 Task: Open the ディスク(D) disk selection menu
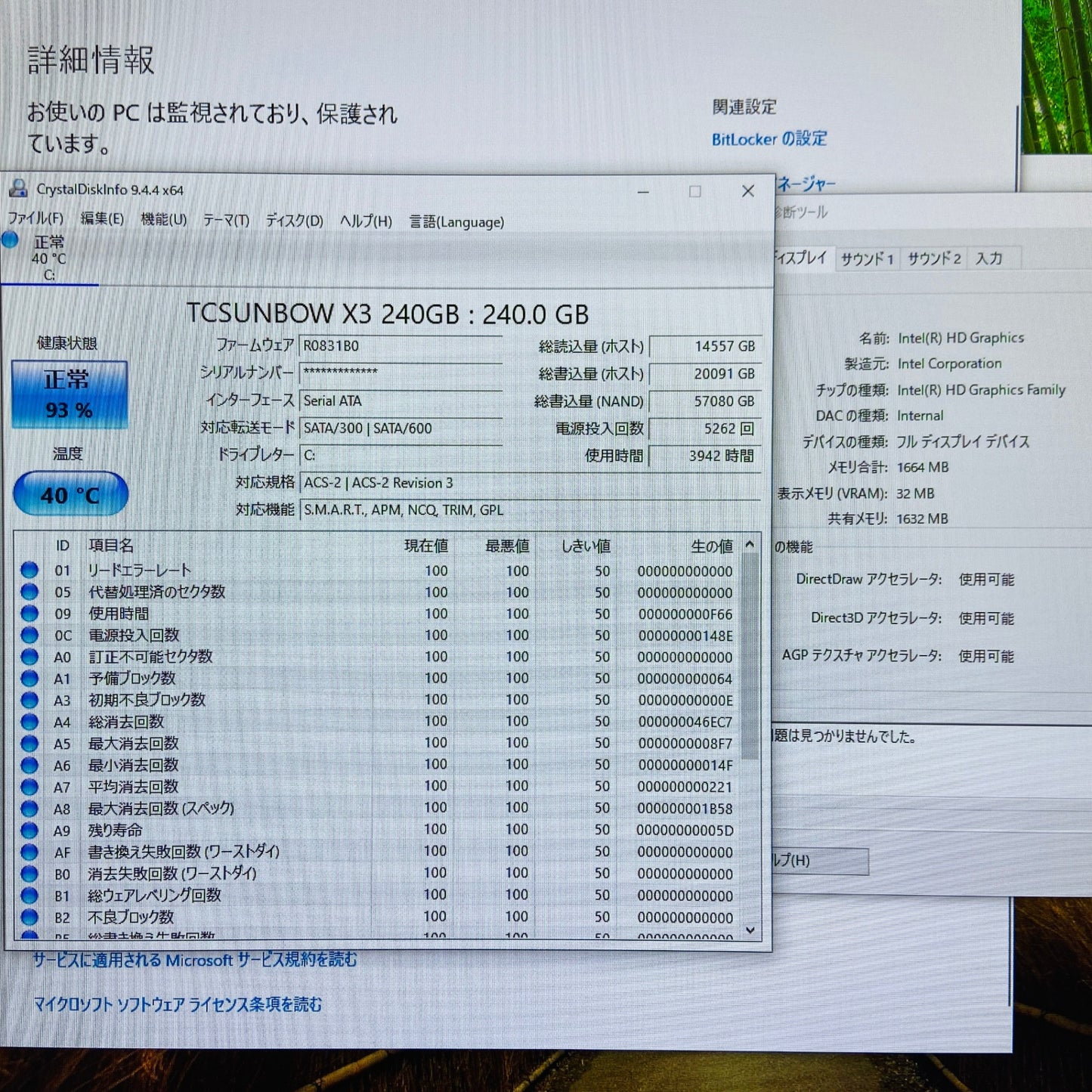[x=294, y=221]
